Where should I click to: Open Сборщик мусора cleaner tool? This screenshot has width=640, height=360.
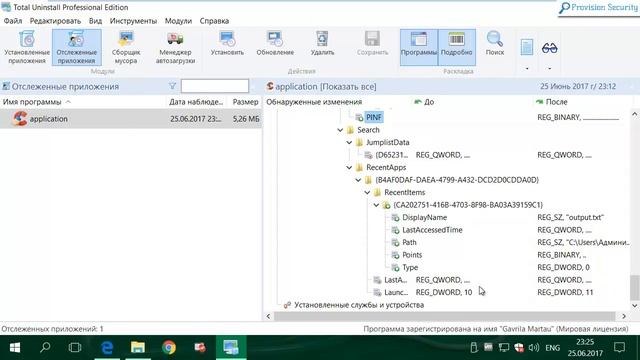click(126, 47)
